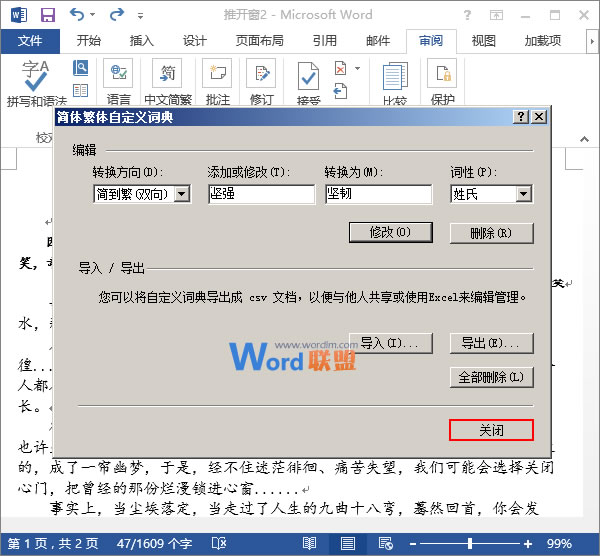Switch to the 邮件 tab

coord(378,41)
